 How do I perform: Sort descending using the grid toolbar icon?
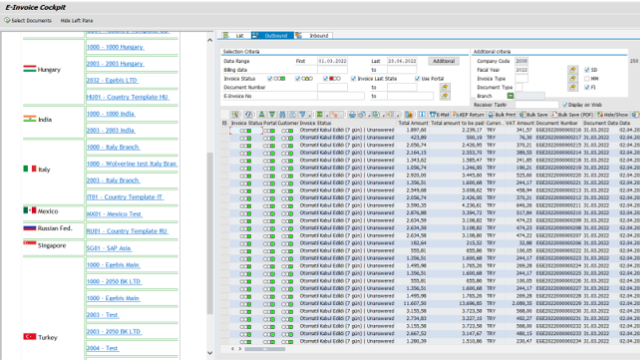[272, 115]
